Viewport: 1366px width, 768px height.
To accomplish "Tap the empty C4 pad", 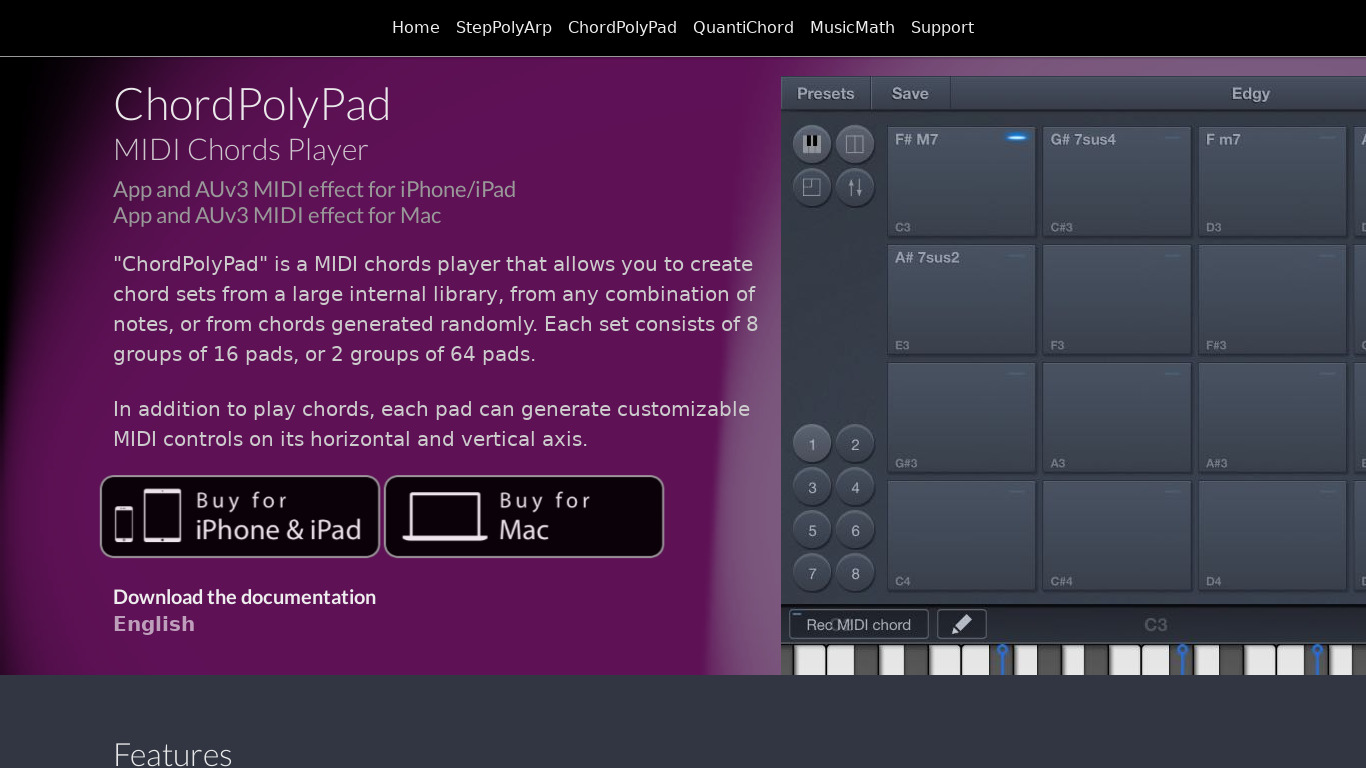I will click(x=961, y=535).
